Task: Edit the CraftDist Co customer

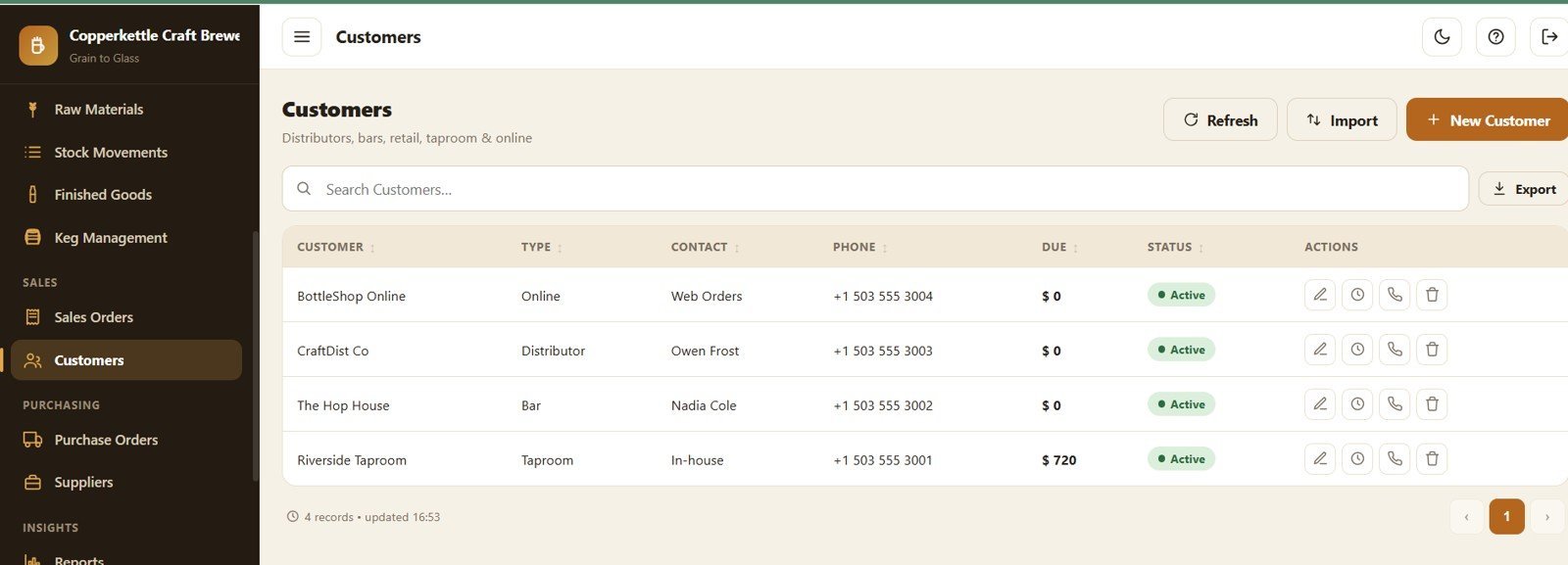Action: (x=1320, y=350)
